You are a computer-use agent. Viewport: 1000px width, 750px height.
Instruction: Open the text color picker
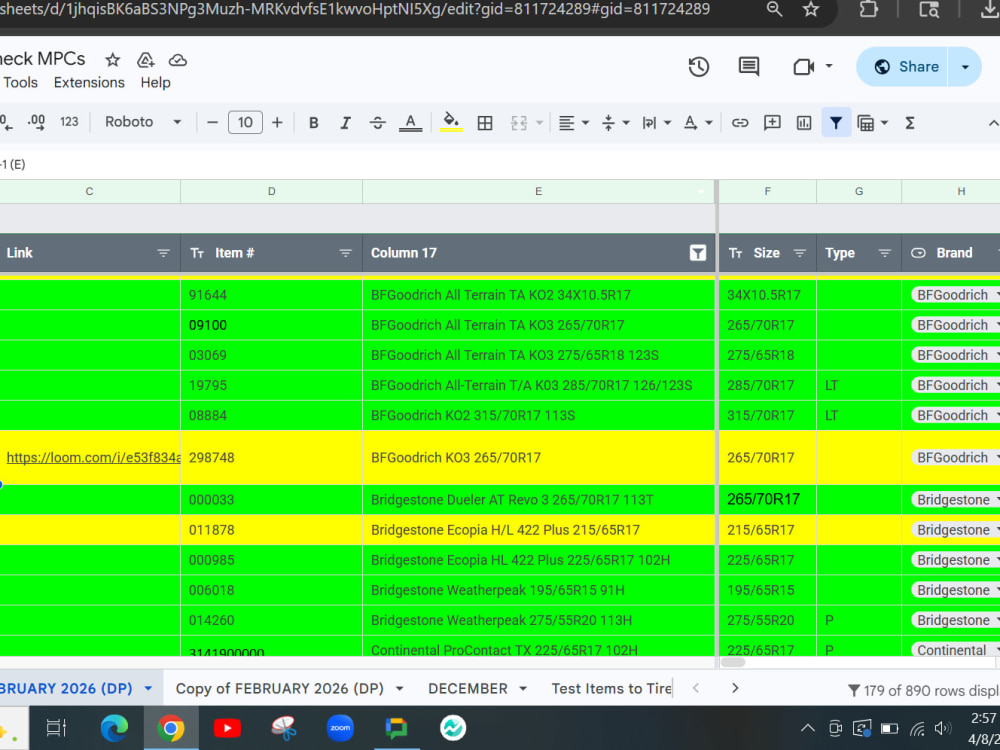(x=410, y=122)
